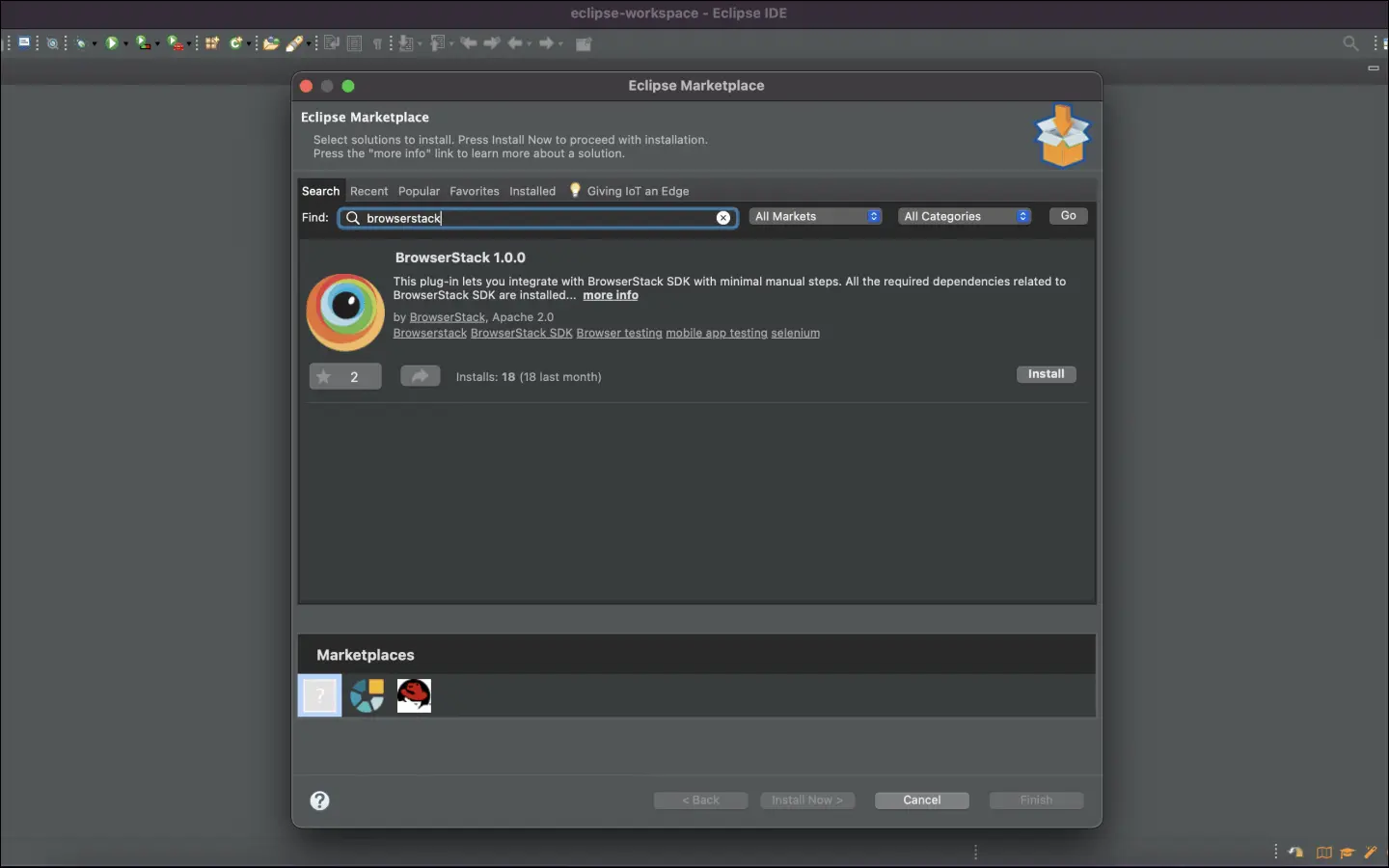Click the open folder icon in toolbar
This screenshot has width=1389, height=868.
(271, 43)
